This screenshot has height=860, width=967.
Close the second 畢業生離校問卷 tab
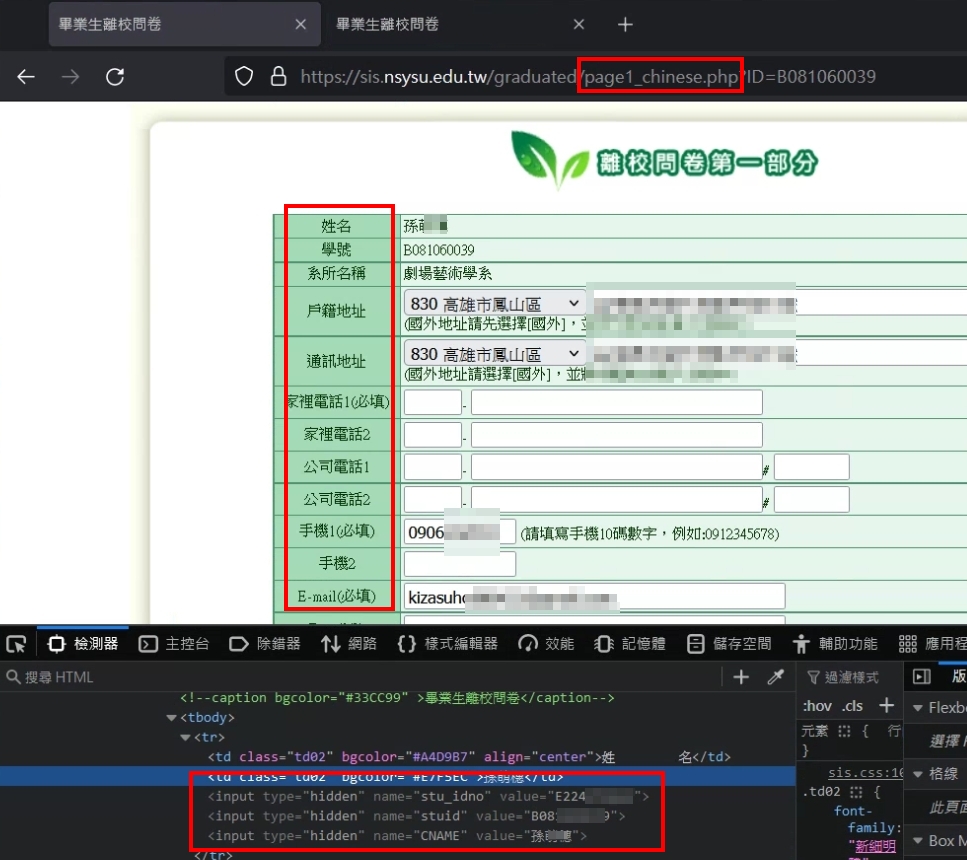click(578, 24)
